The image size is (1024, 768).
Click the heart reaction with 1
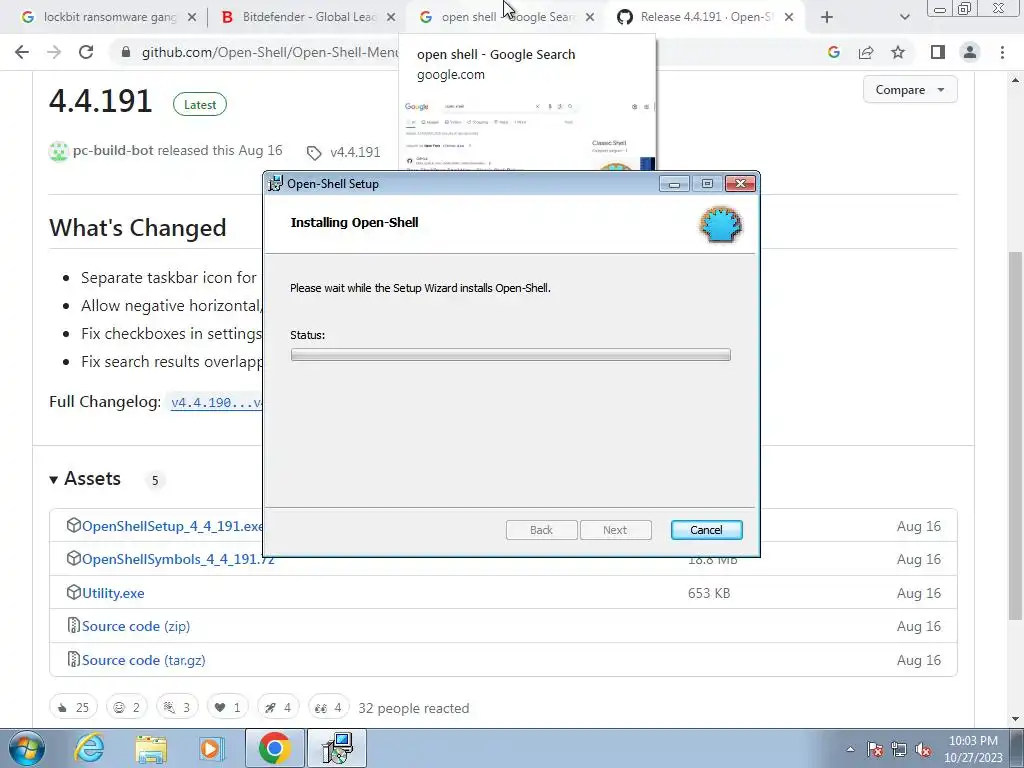point(227,707)
